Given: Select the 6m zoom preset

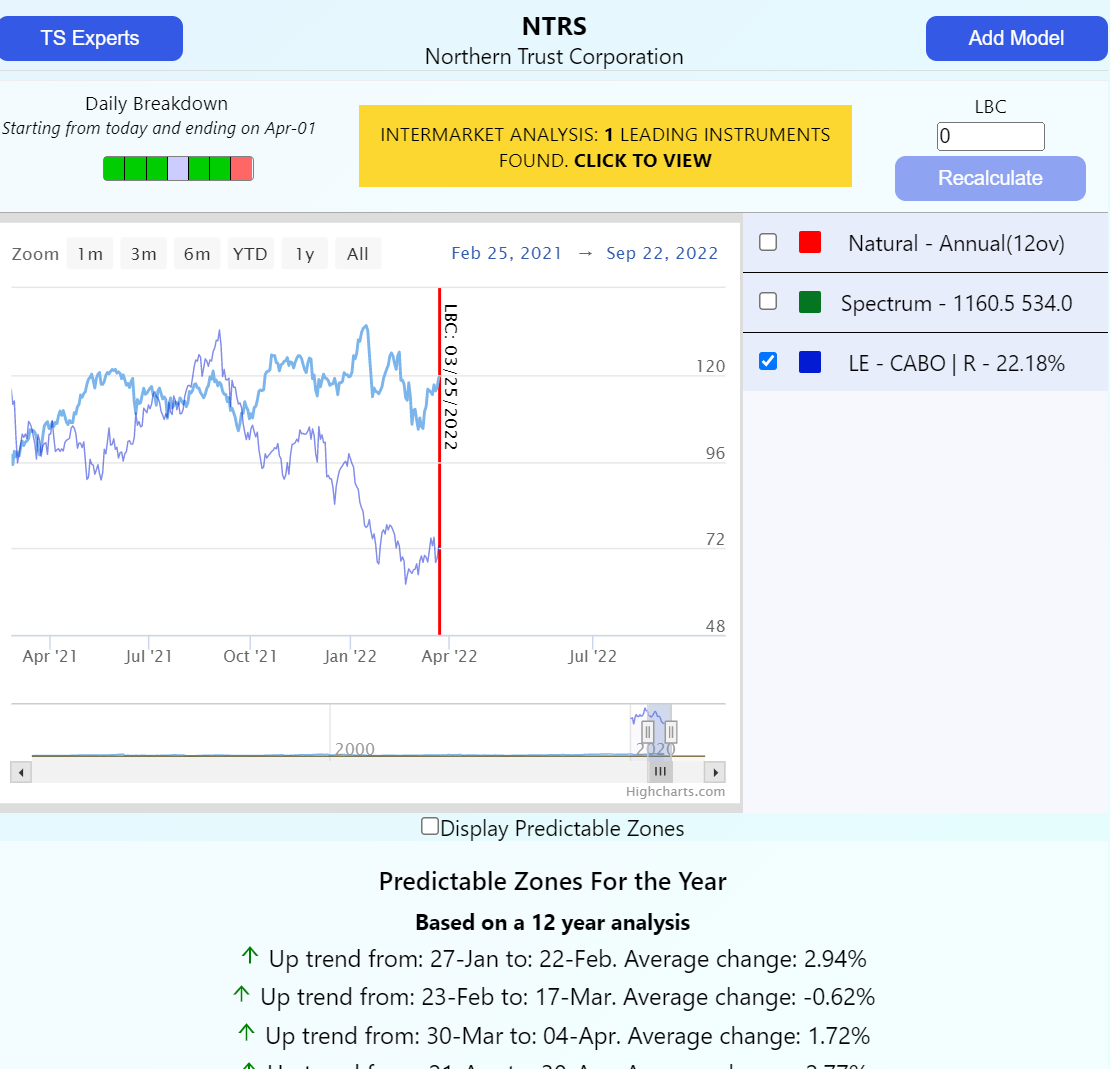Looking at the screenshot, I should point(197,253).
